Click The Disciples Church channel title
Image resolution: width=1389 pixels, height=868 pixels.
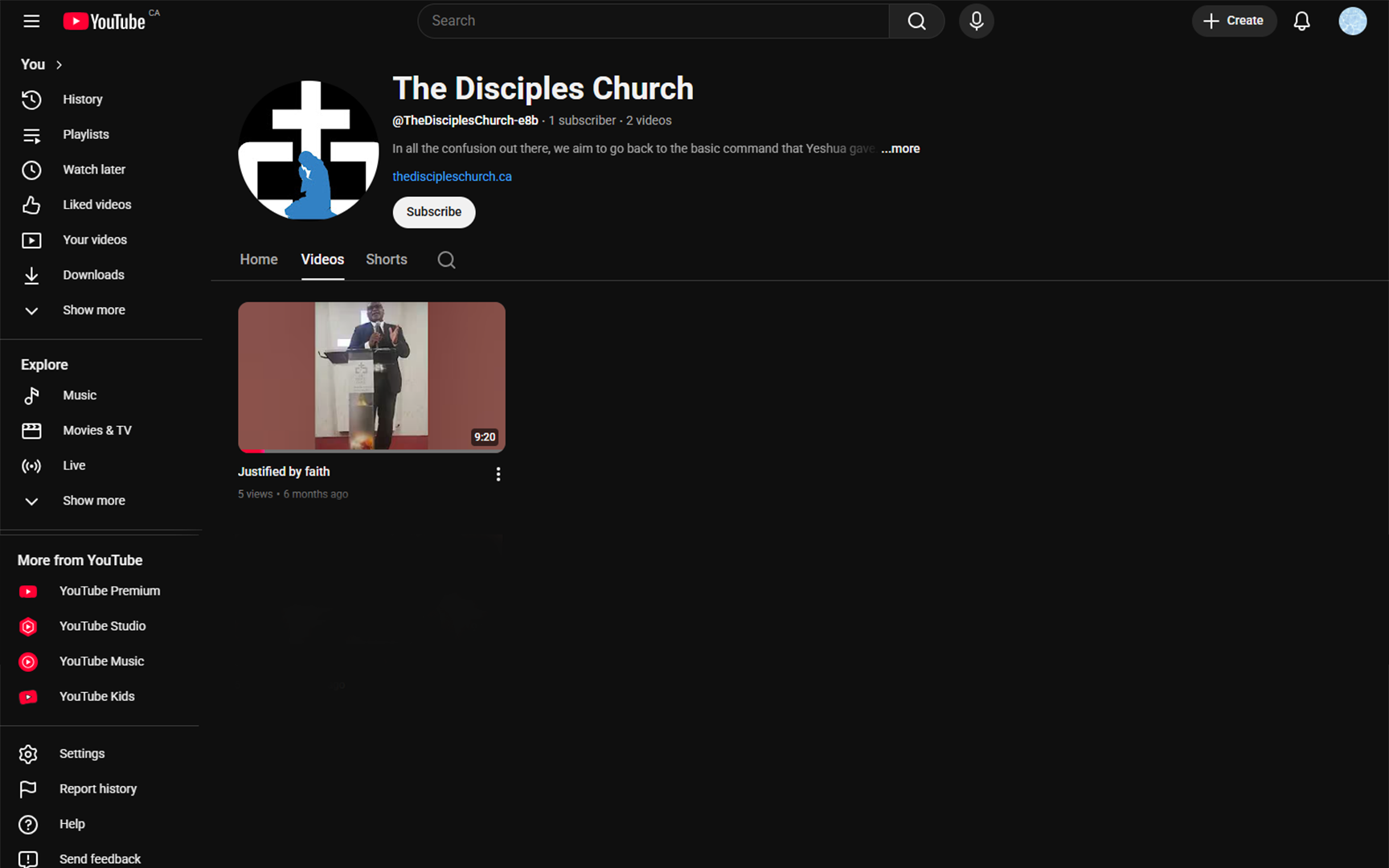543,88
